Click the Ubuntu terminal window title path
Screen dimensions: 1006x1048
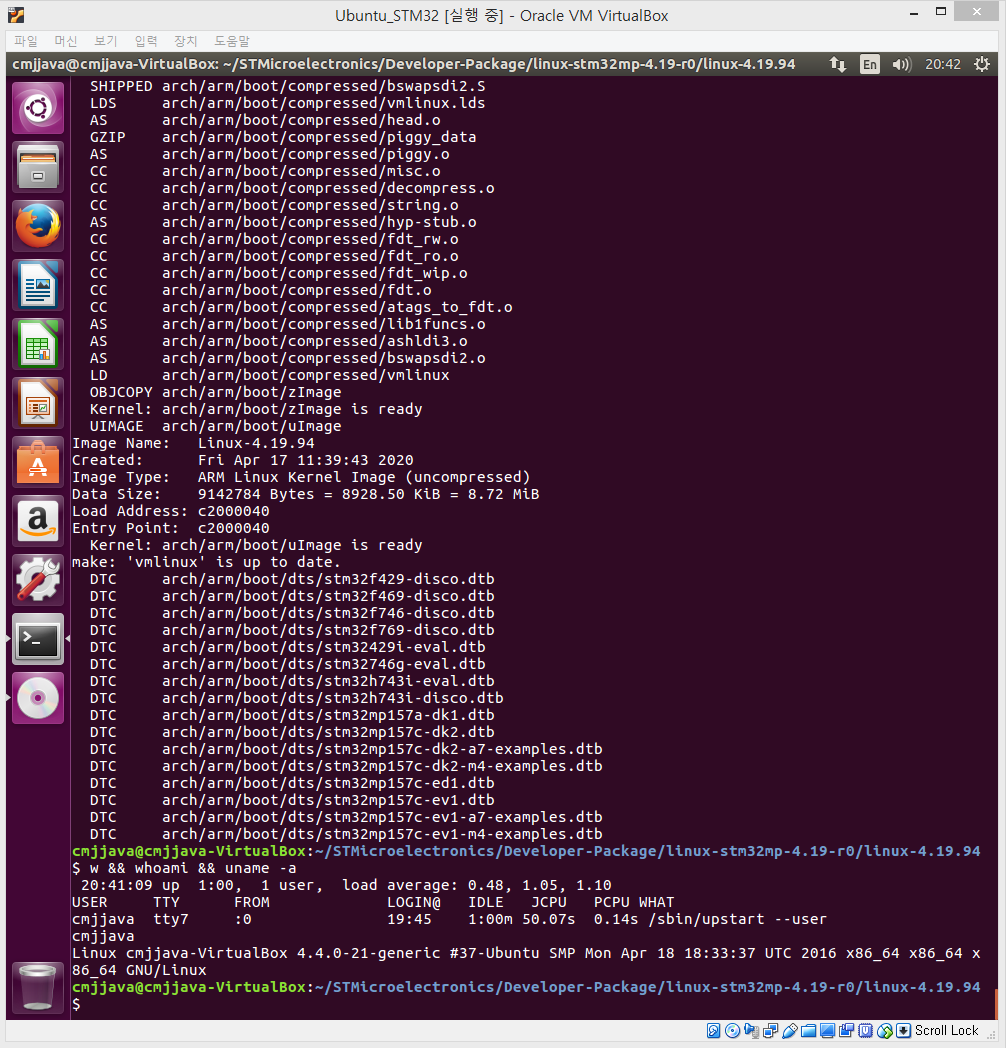tap(404, 64)
